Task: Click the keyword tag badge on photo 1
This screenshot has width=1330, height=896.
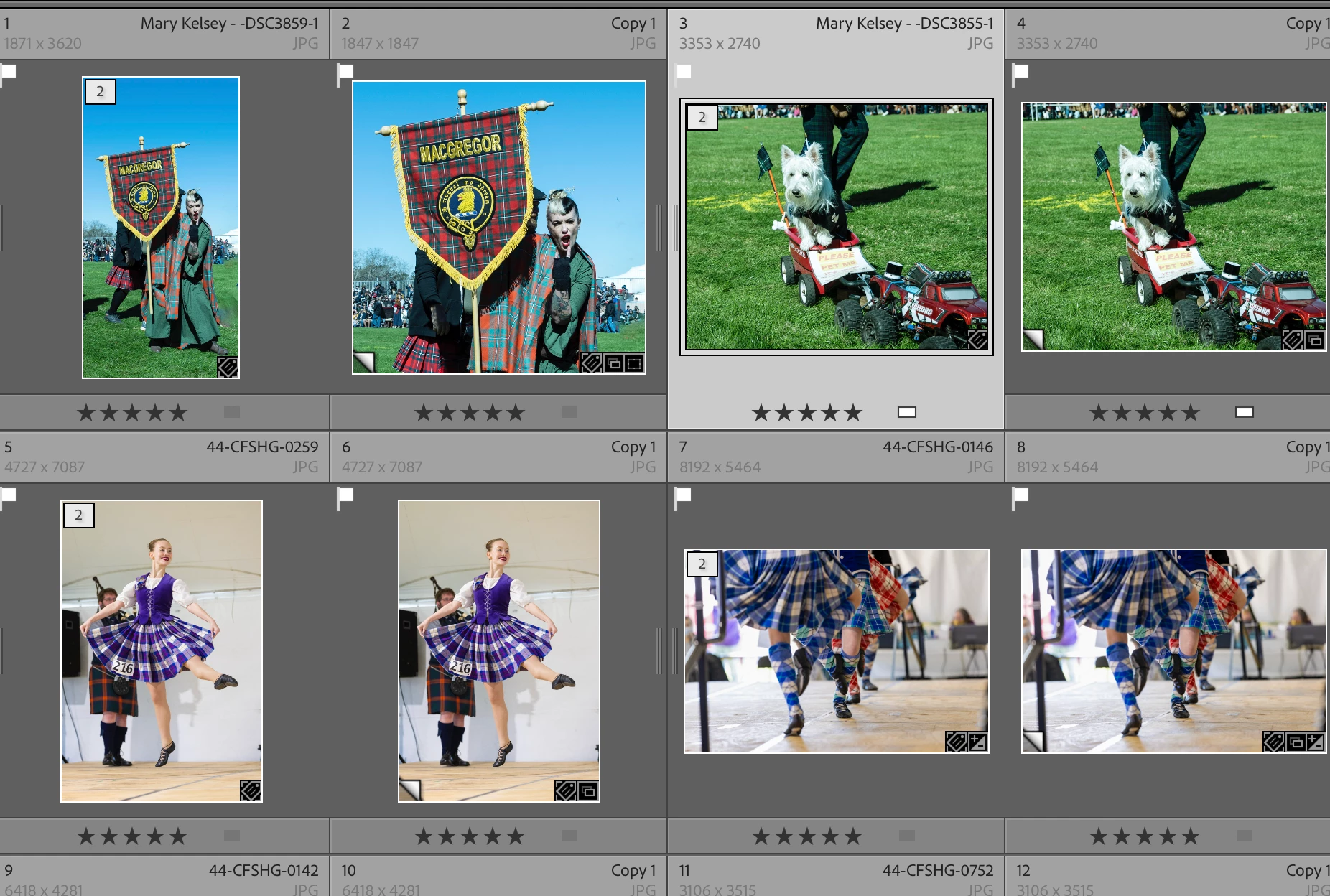Action: [x=228, y=367]
